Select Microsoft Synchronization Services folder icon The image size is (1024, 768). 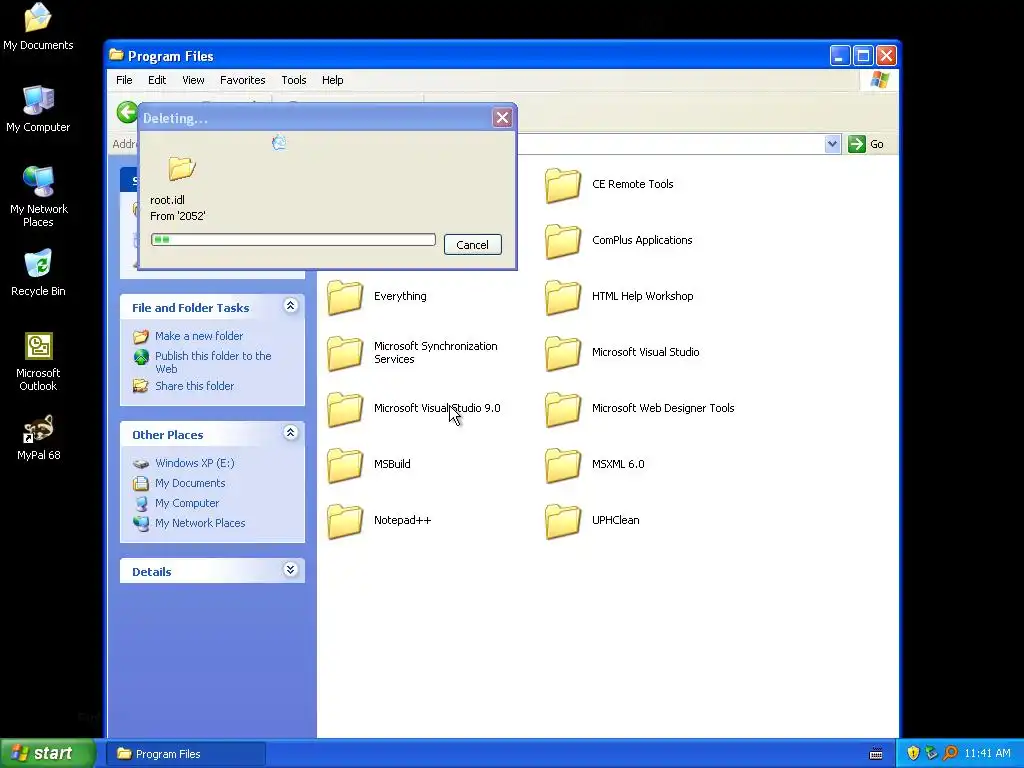click(345, 353)
